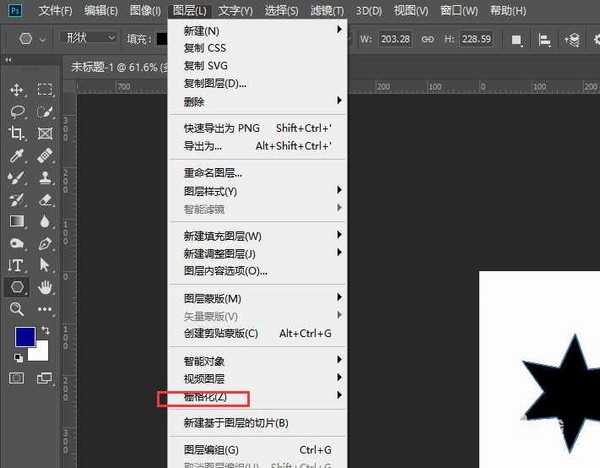Select the Horizontal Type tool

pos(16,265)
